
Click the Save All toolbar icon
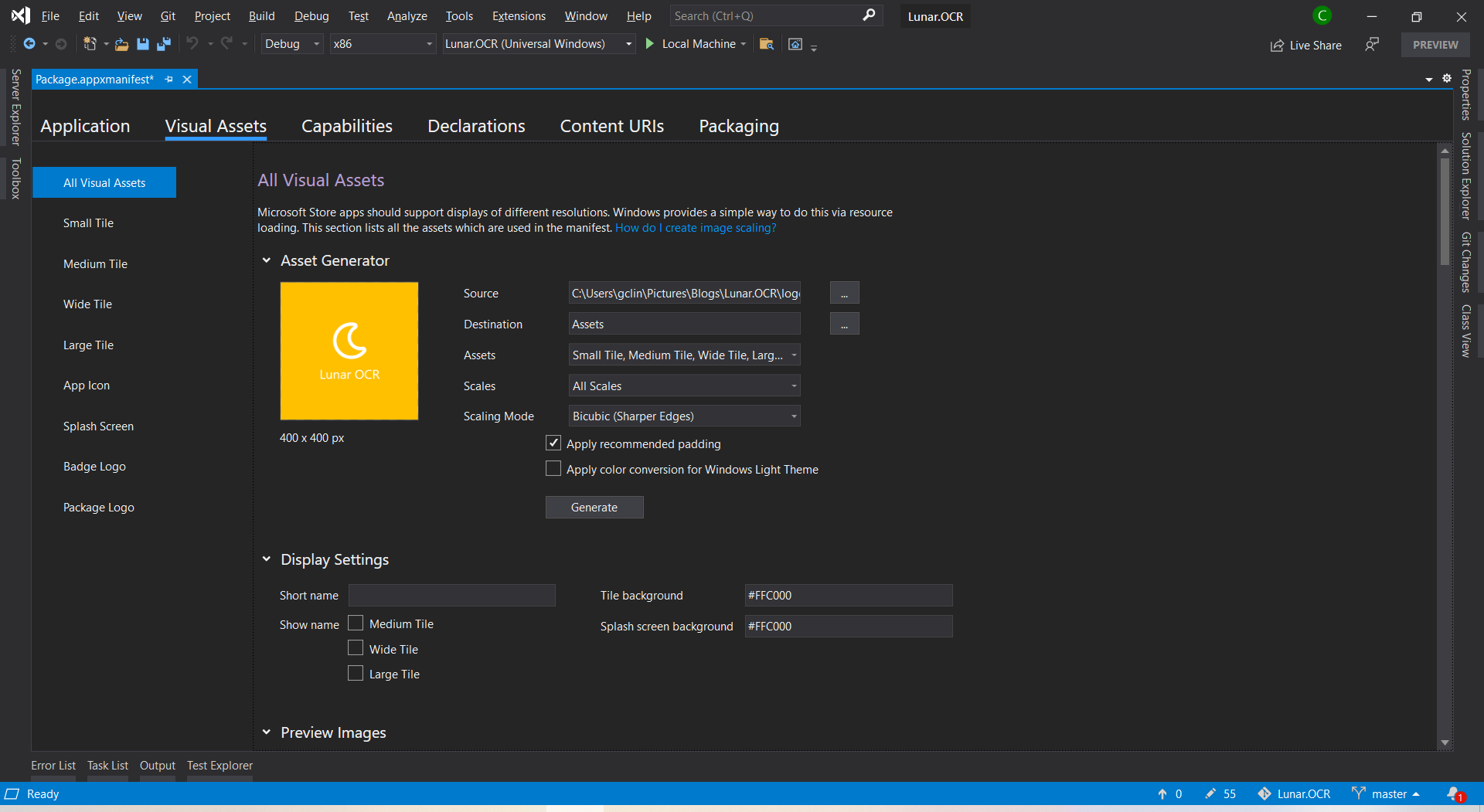[x=163, y=44]
